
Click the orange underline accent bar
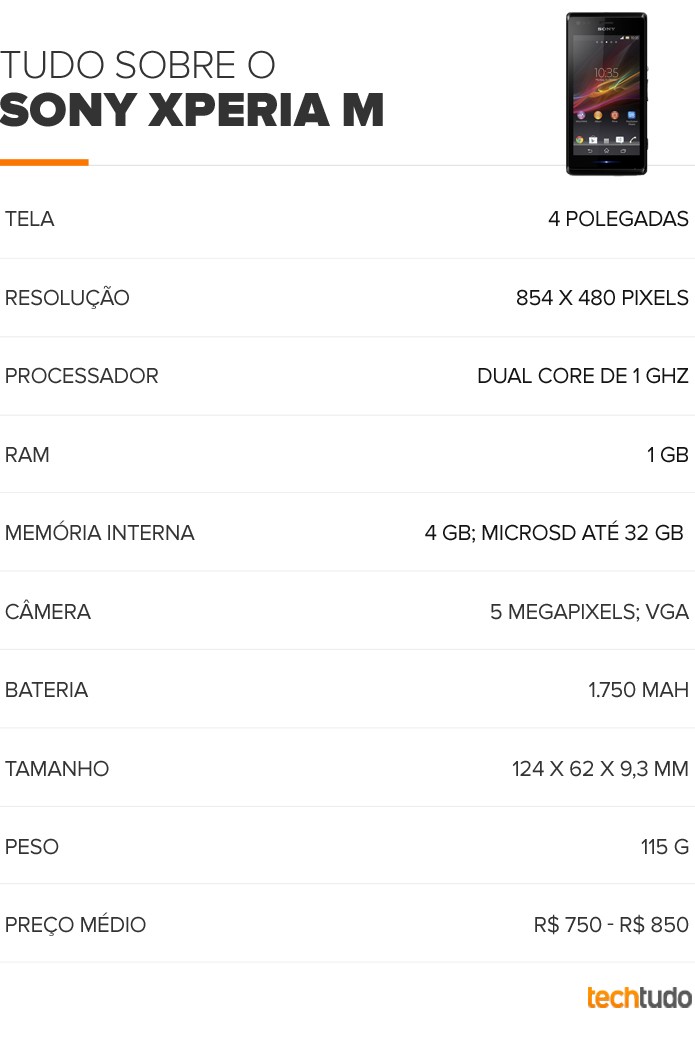(44, 162)
